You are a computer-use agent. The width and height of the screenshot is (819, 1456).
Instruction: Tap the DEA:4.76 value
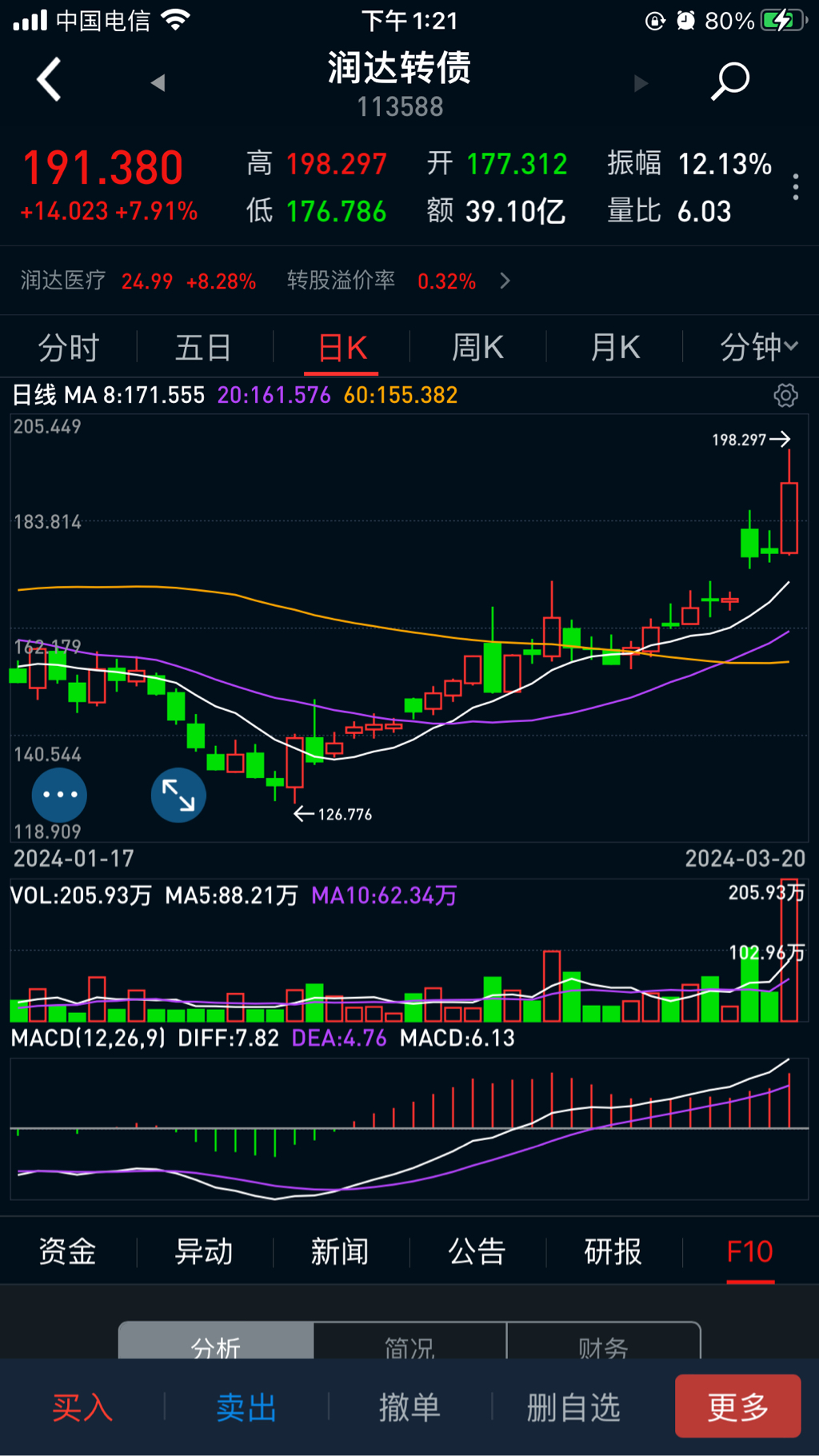pos(339,1038)
